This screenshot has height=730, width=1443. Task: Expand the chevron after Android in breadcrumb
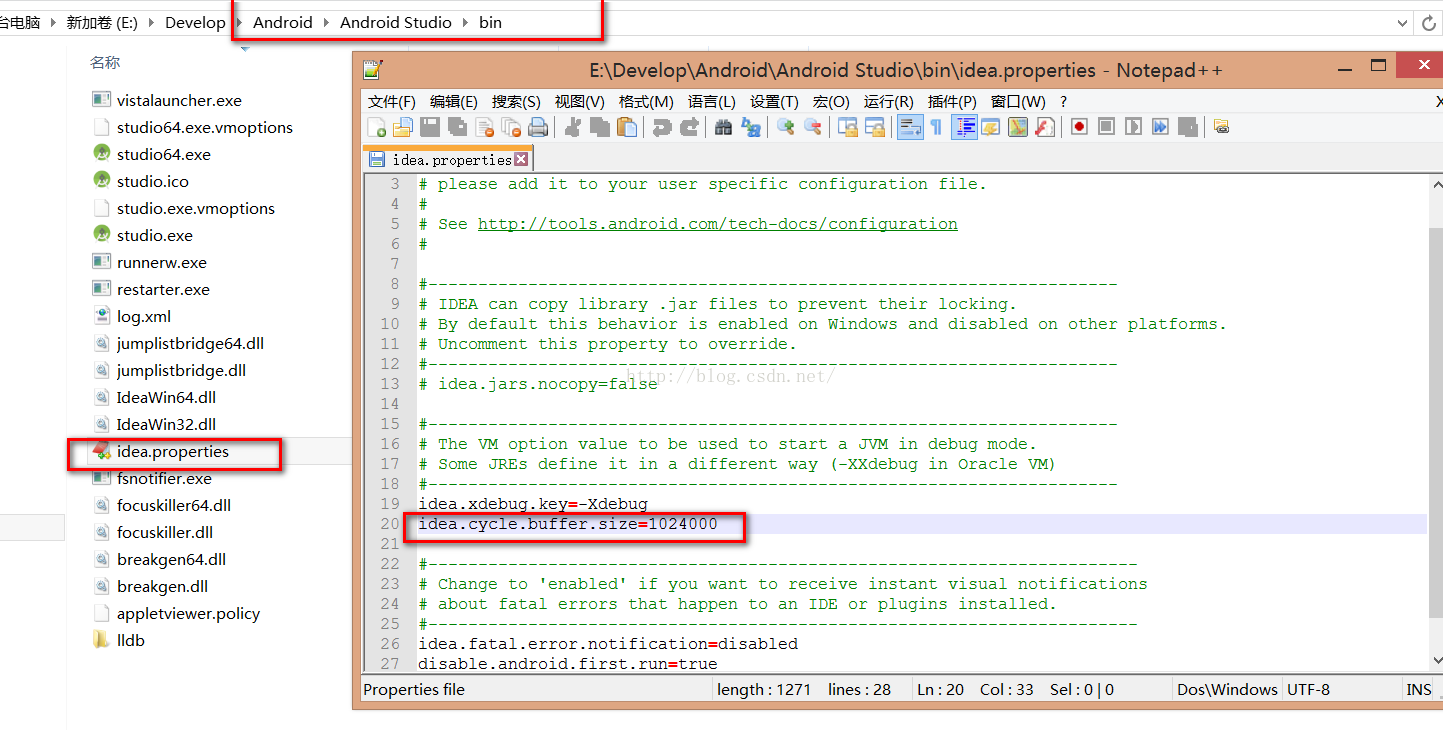tap(326, 22)
